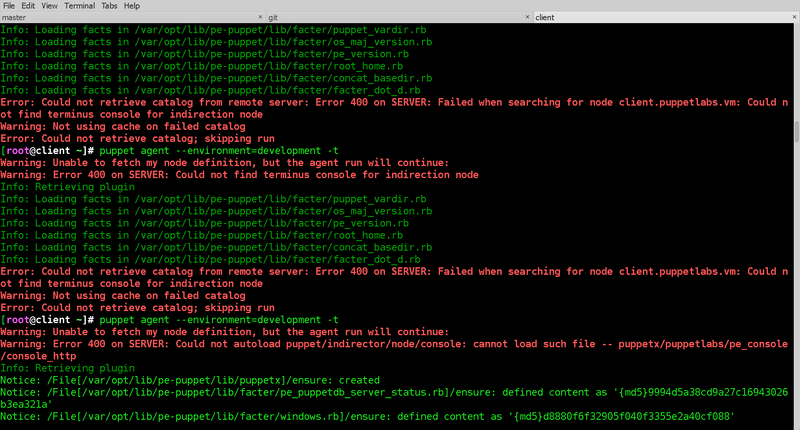
Task: Click the first 'puppet agent --environment=development -t' command
Action: click(218, 151)
